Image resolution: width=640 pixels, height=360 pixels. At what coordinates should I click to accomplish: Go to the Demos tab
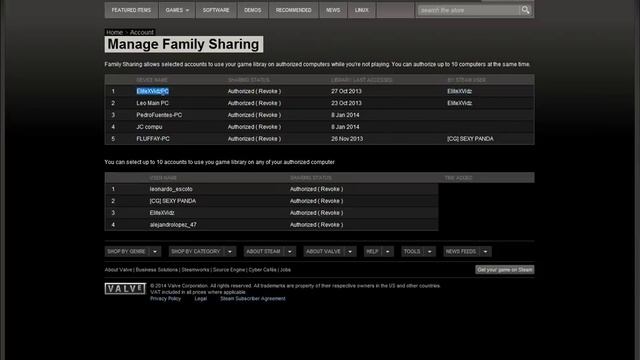(252, 10)
